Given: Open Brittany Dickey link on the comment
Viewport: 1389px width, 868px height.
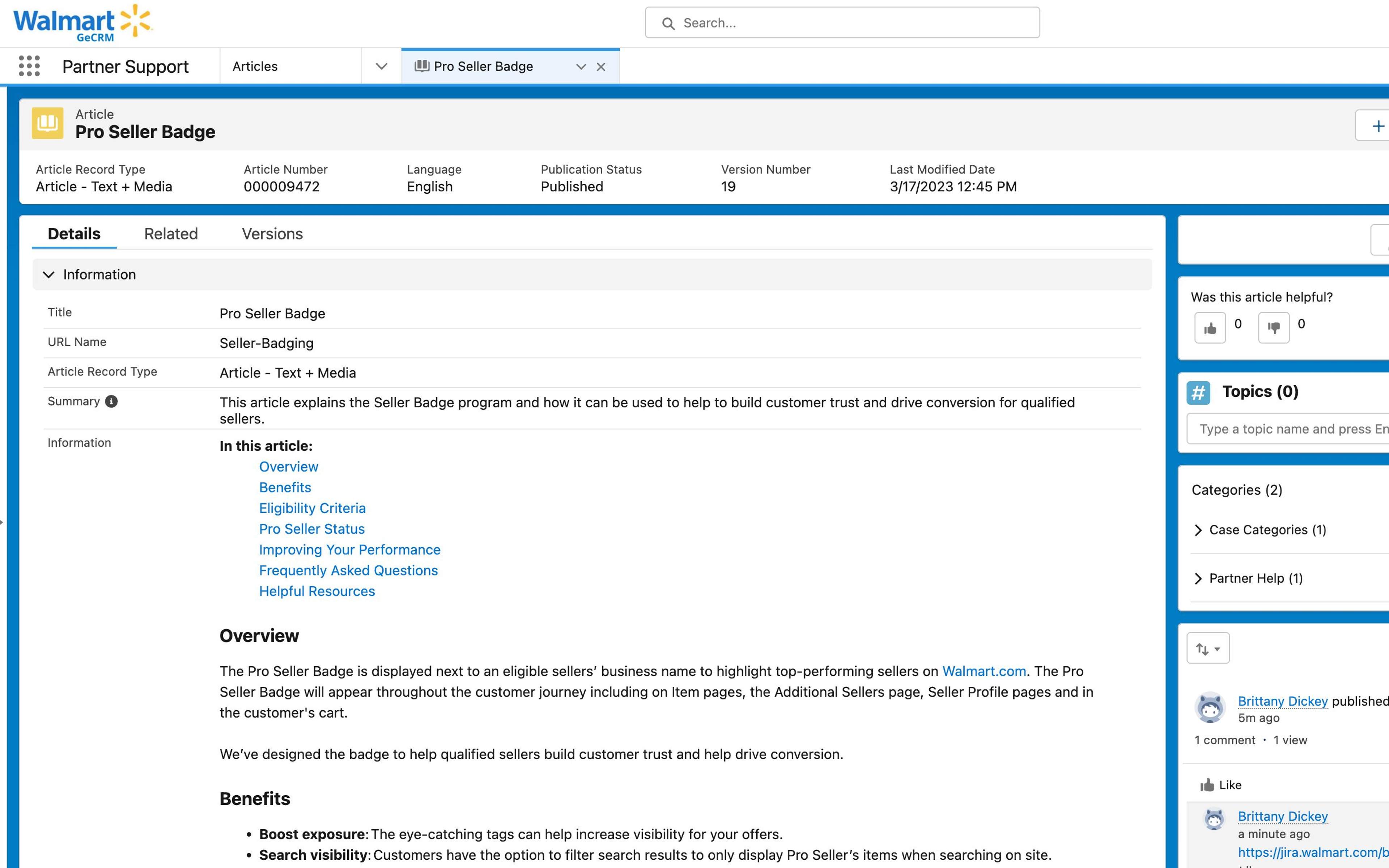Looking at the screenshot, I should (1283, 816).
